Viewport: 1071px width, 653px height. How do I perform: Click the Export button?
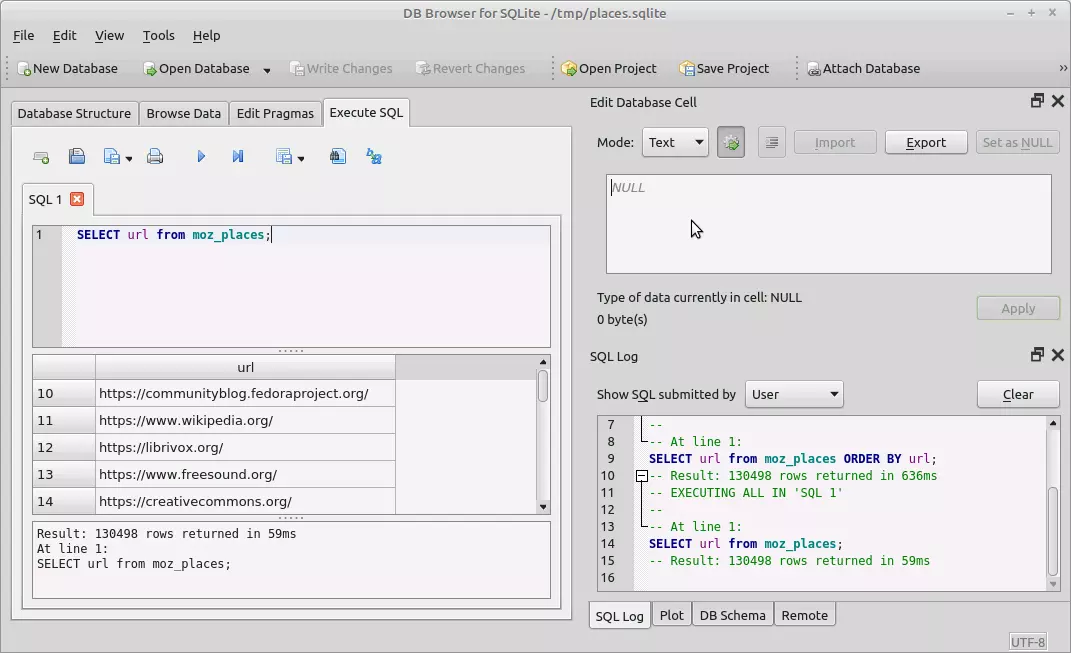[x=925, y=143]
